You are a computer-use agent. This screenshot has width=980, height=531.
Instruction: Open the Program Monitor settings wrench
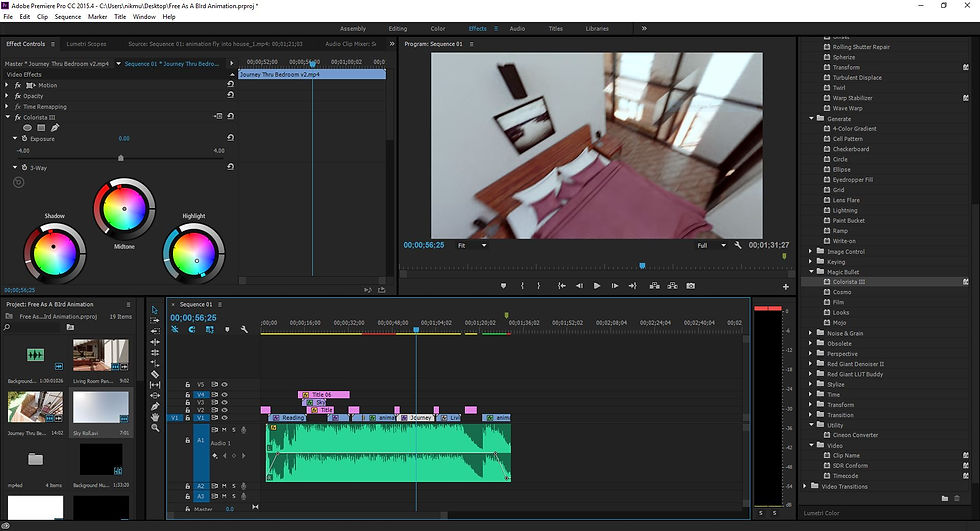click(x=738, y=245)
